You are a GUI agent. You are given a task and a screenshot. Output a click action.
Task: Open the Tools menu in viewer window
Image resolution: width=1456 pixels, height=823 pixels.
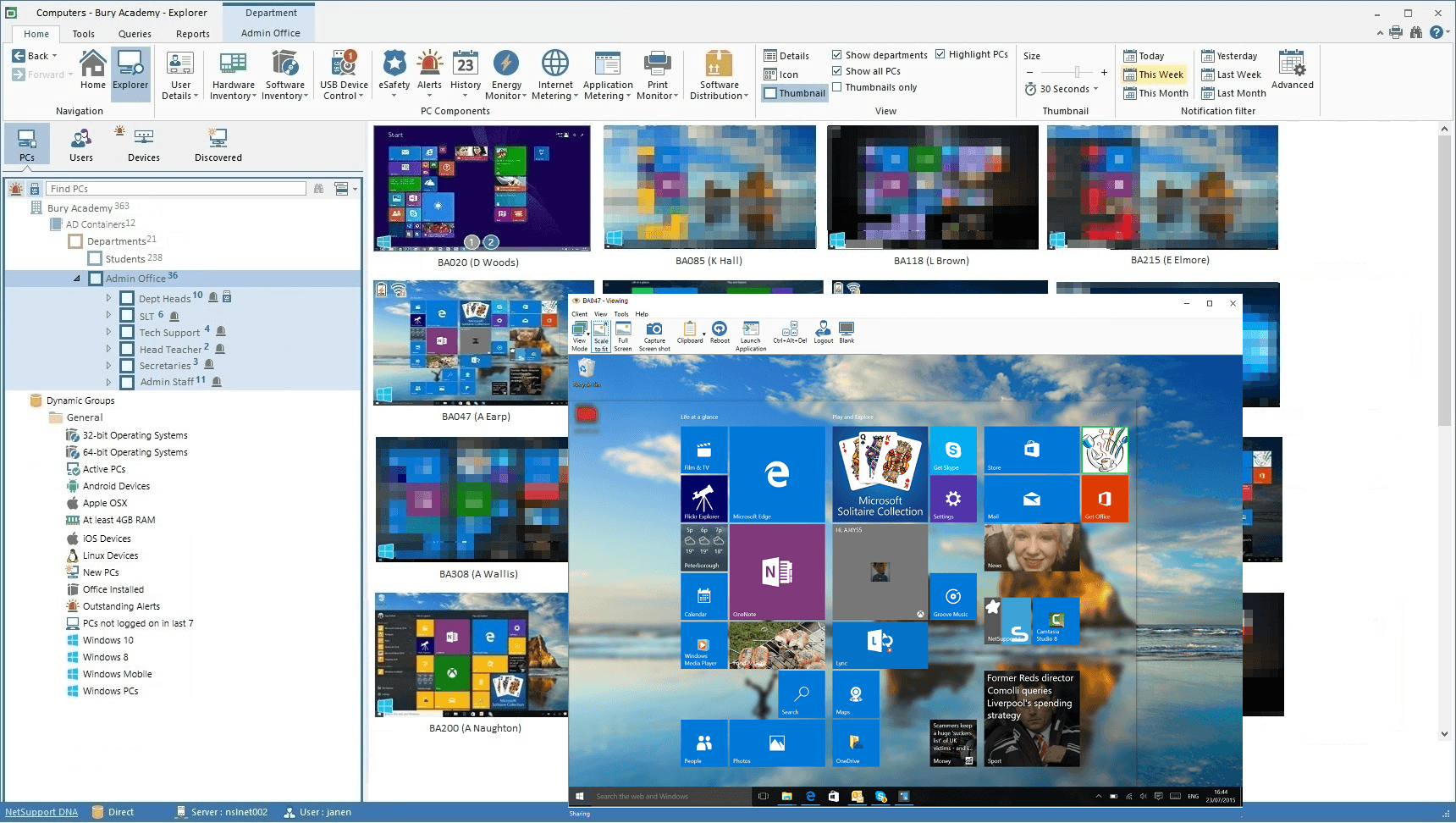[621, 314]
